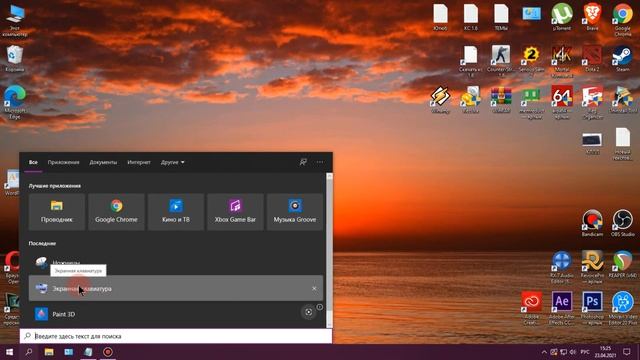
Task: Open the volume control in system tray
Action: (x=573, y=352)
